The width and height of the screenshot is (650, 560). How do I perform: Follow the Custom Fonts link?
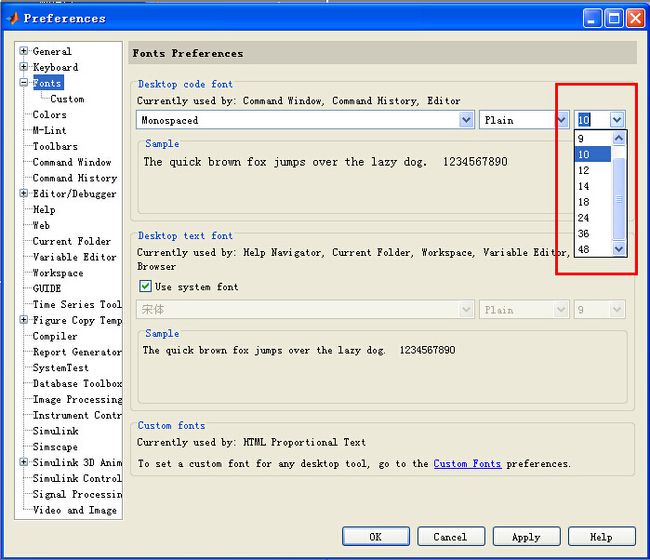click(467, 463)
